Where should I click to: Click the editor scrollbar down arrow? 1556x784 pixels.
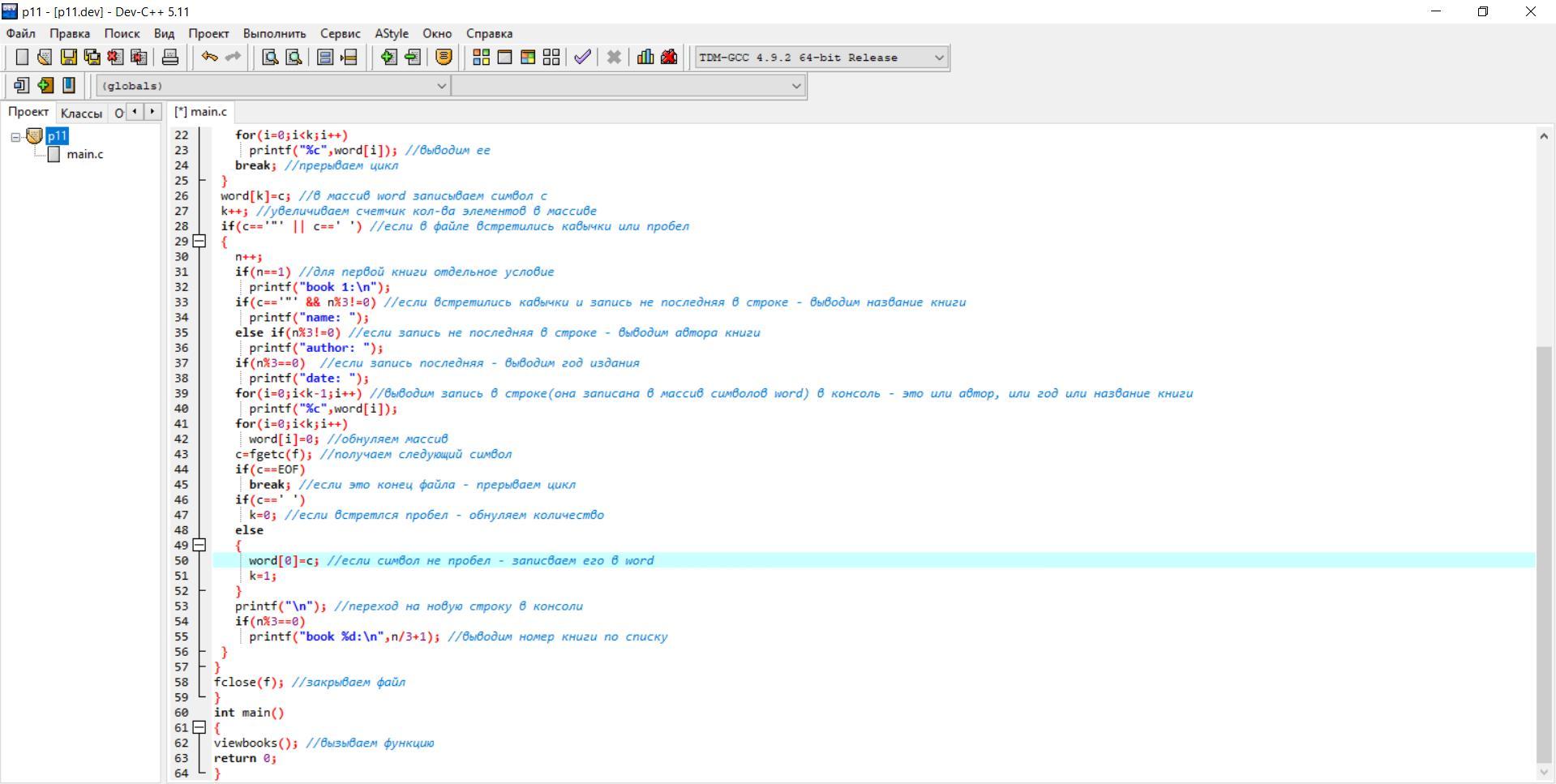click(1544, 773)
